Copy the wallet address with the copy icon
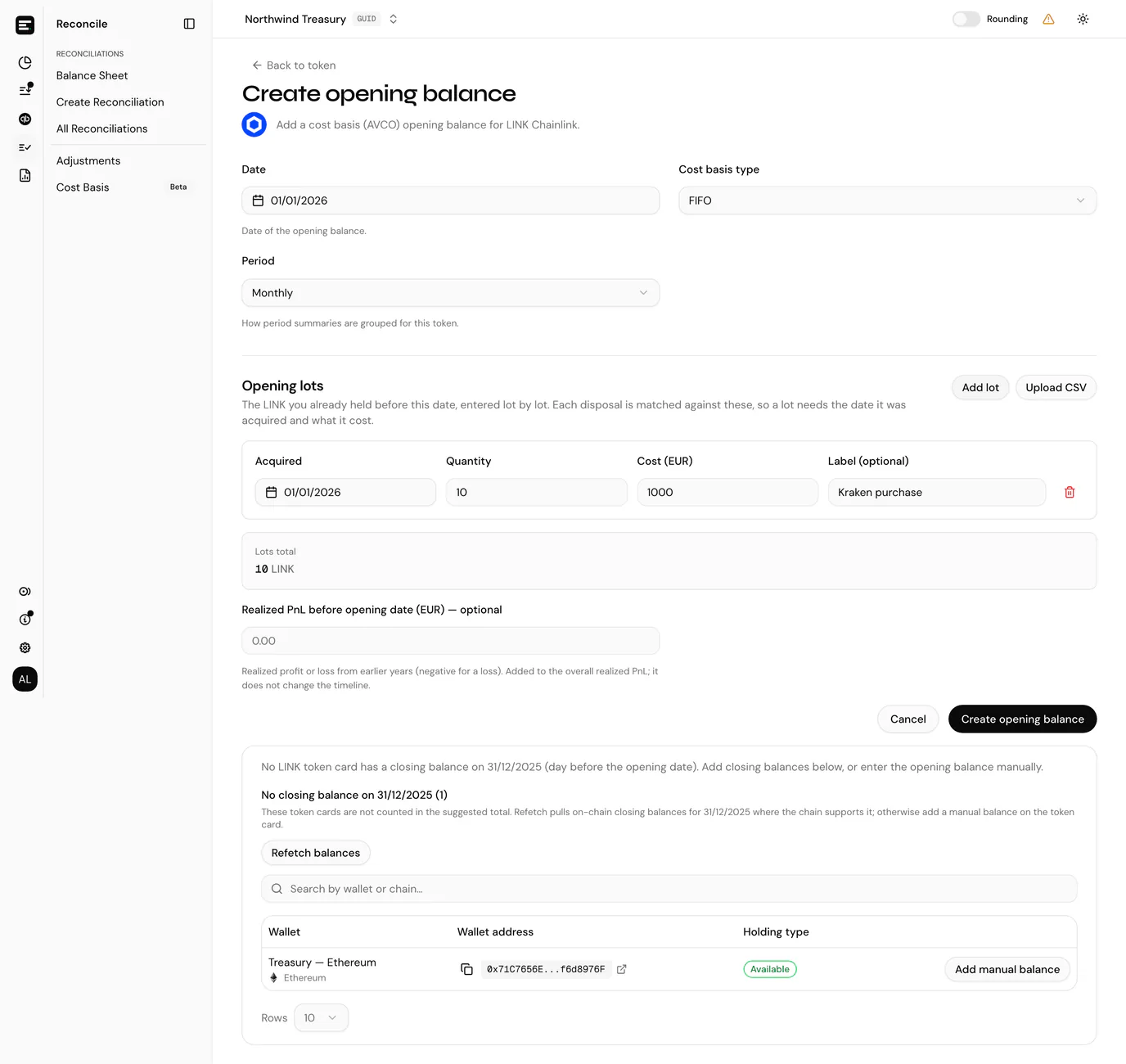 (x=466, y=969)
